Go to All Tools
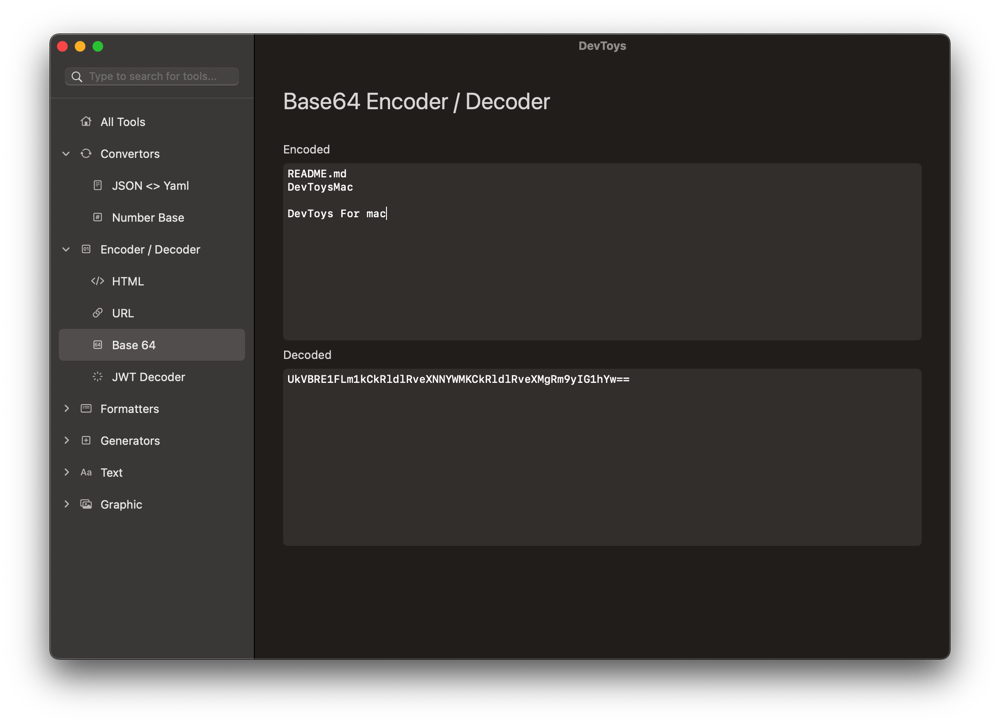Screen dimensions: 1000x725 tap(122, 122)
